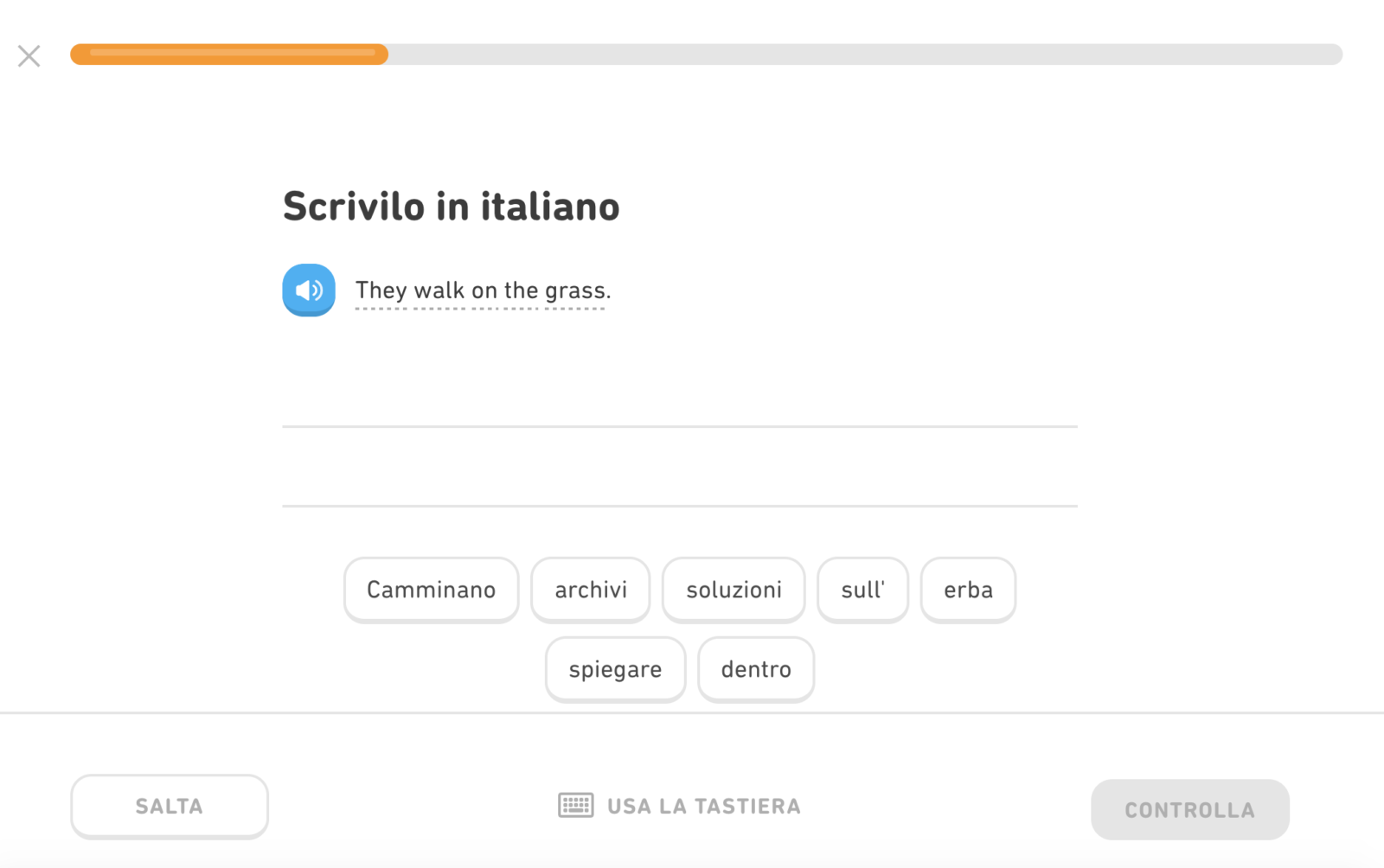Show hint for the word "They"
The width and height of the screenshot is (1384, 868).
(x=381, y=290)
